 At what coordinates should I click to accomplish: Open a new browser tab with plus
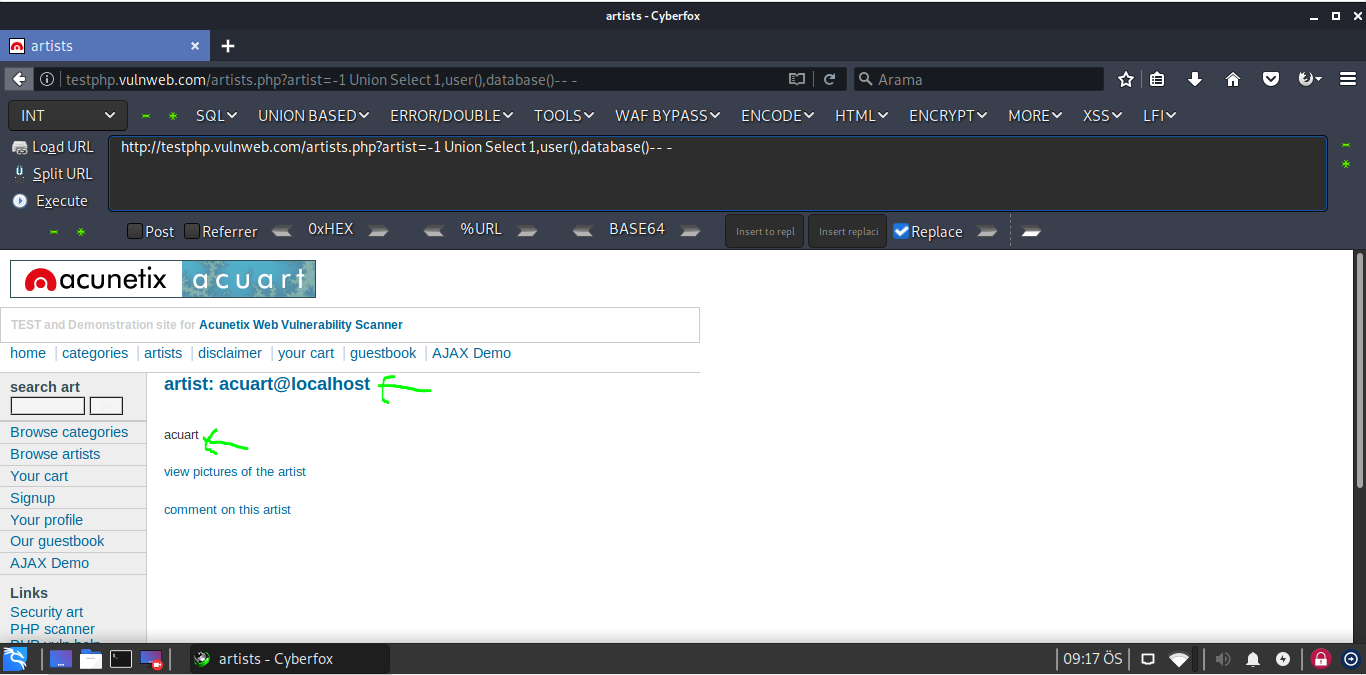[228, 46]
